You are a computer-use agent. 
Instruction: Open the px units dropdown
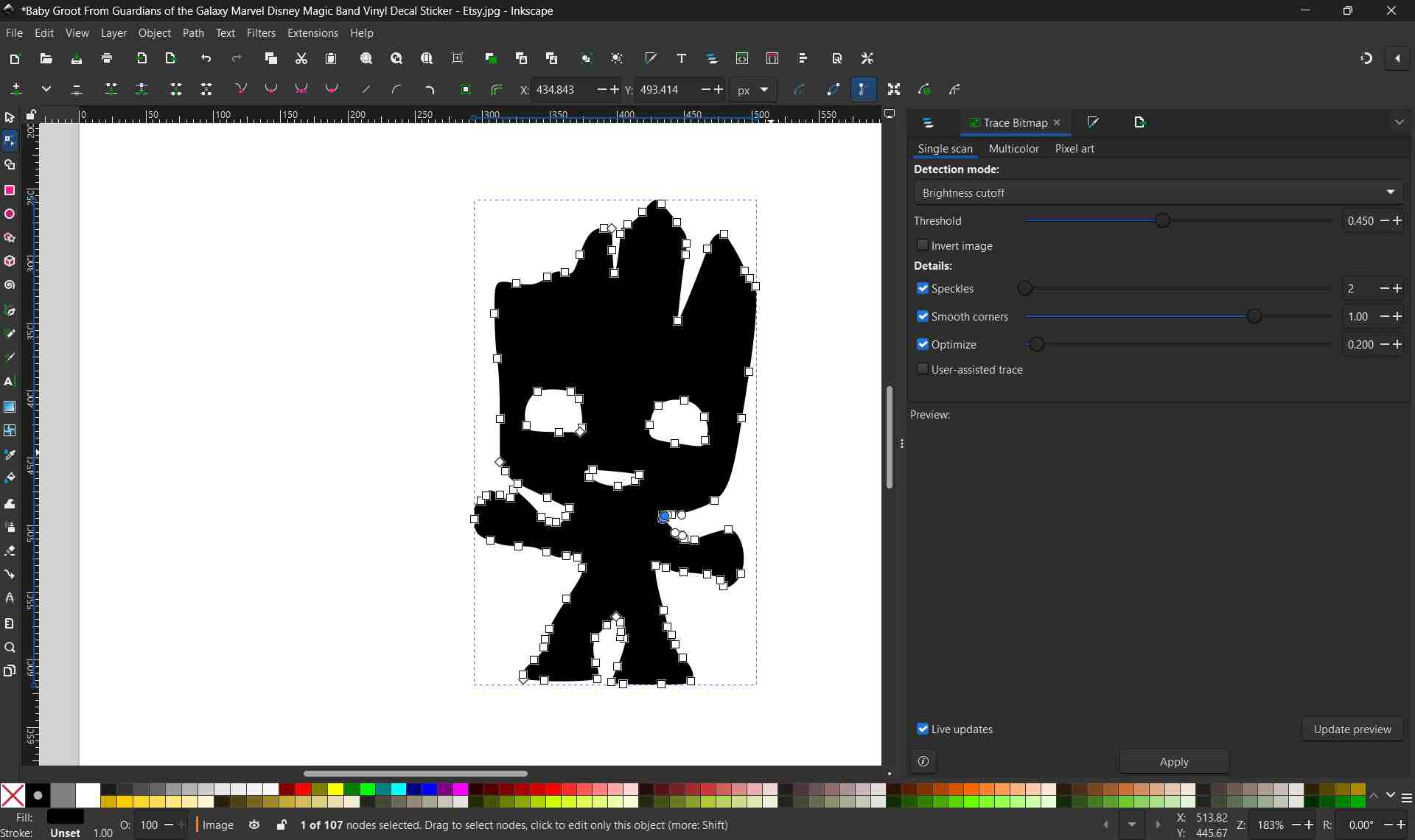point(753,90)
